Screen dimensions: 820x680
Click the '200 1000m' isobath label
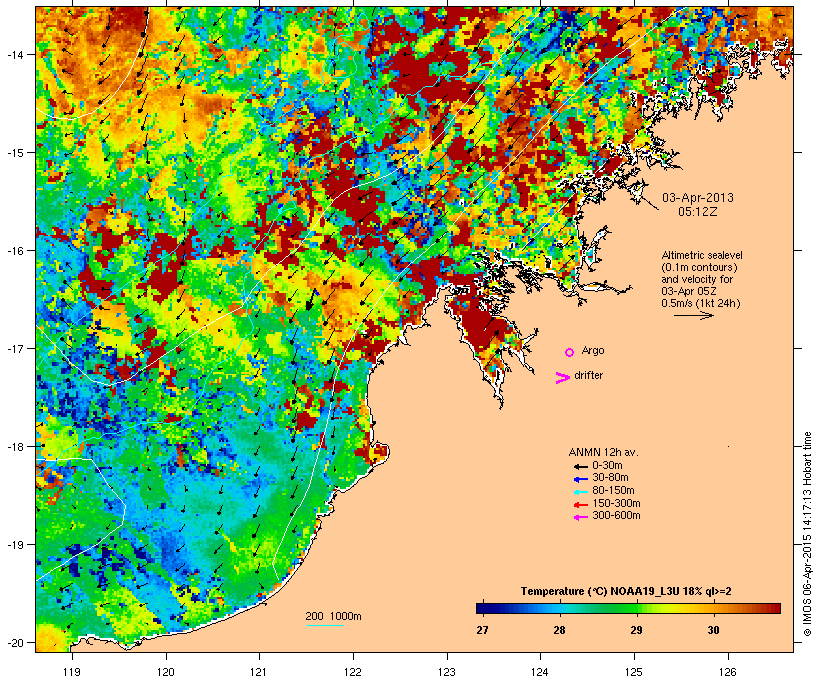[333, 616]
